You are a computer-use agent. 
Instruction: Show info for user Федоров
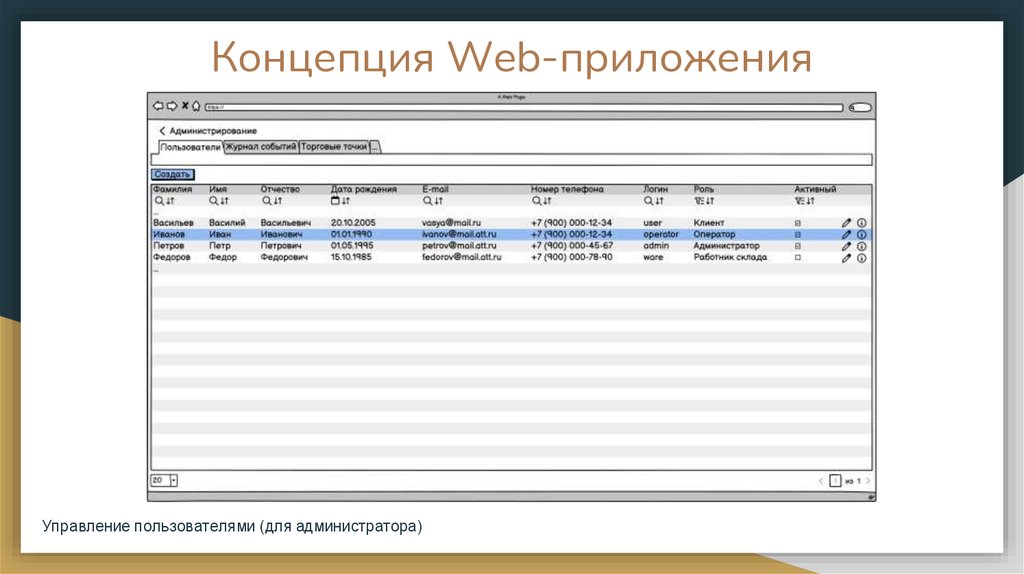(x=861, y=258)
